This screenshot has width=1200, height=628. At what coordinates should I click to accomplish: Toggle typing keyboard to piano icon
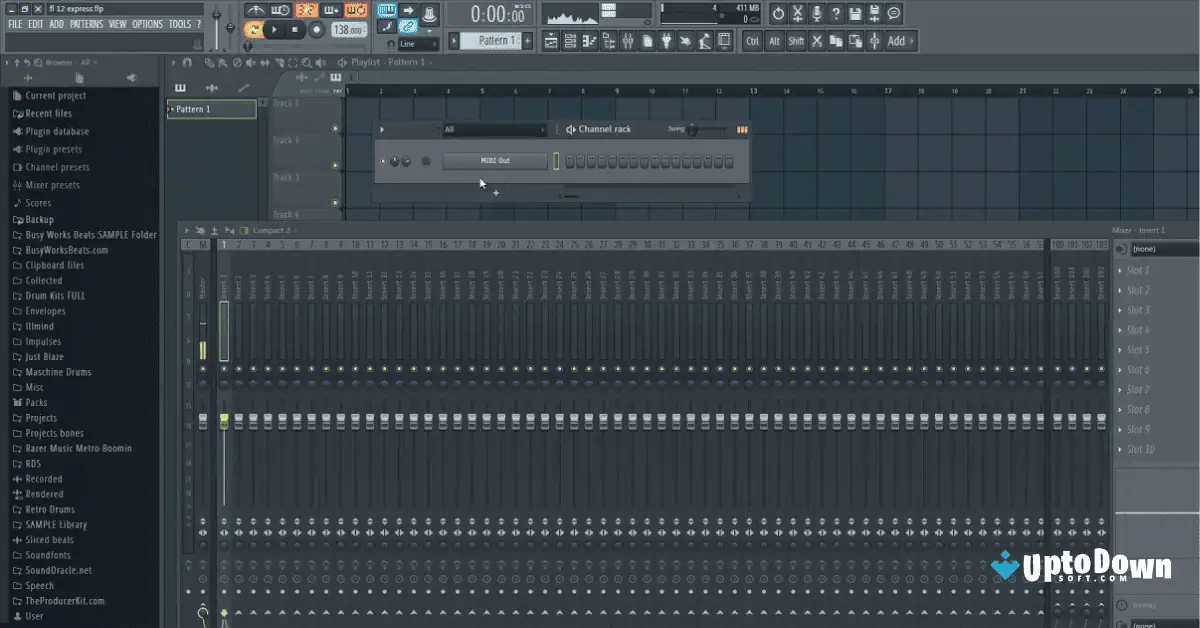click(385, 10)
